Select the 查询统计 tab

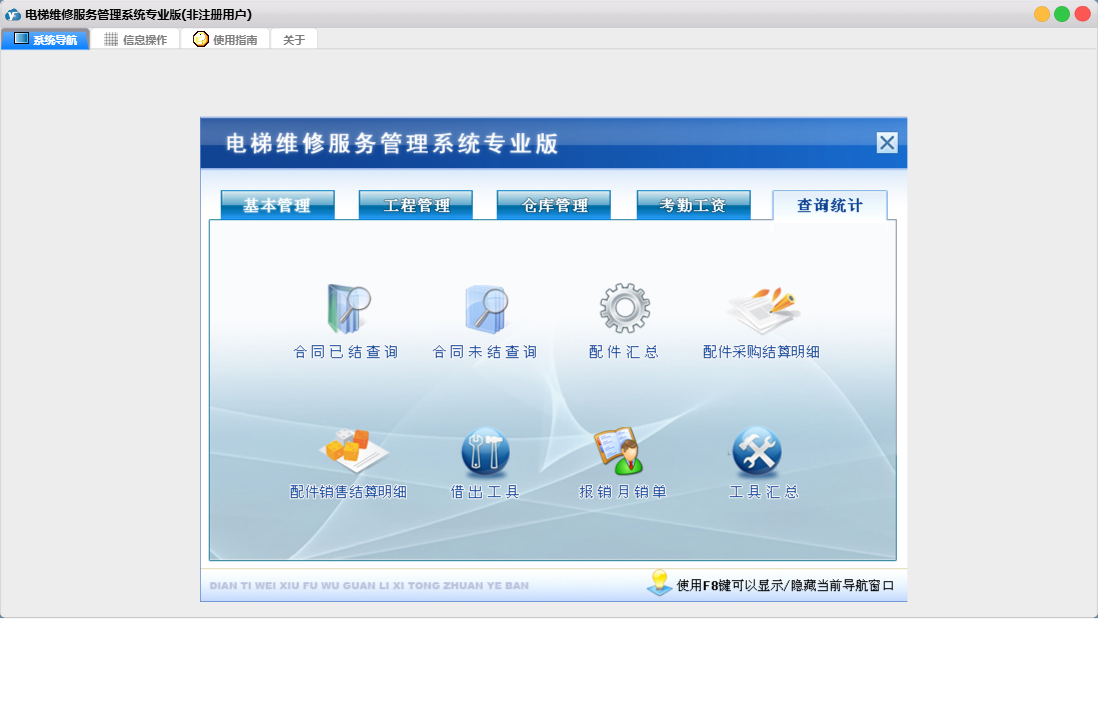[x=830, y=205]
